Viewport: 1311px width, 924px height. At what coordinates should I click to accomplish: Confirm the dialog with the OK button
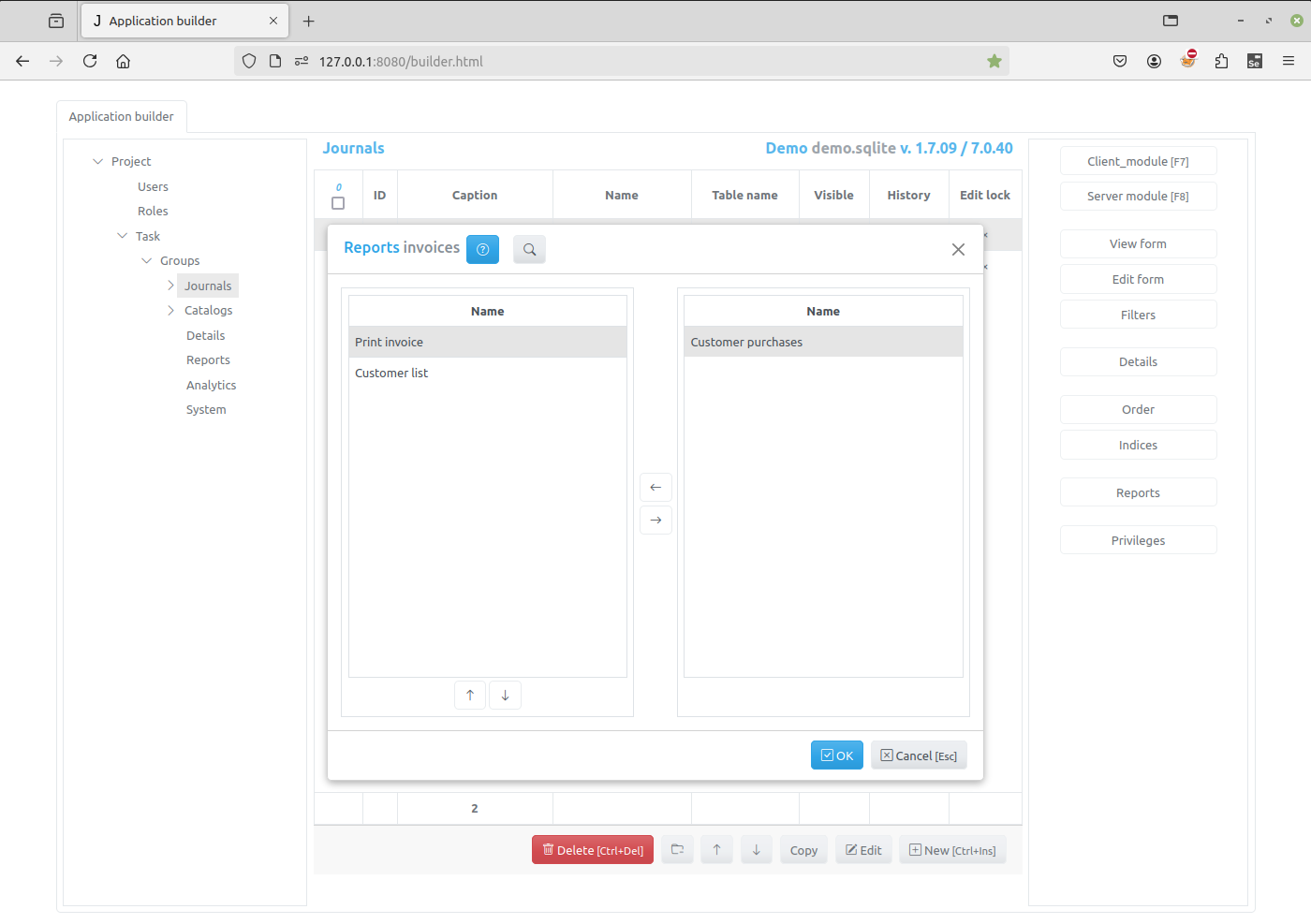tap(836, 755)
